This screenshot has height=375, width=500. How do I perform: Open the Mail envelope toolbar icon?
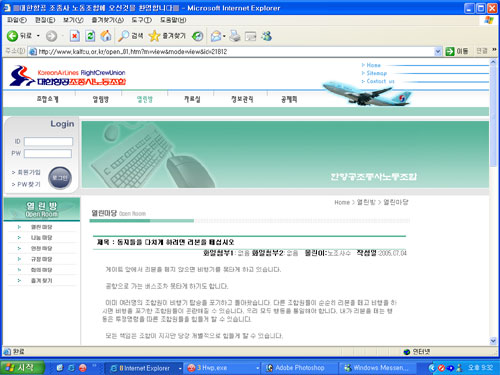[216, 36]
